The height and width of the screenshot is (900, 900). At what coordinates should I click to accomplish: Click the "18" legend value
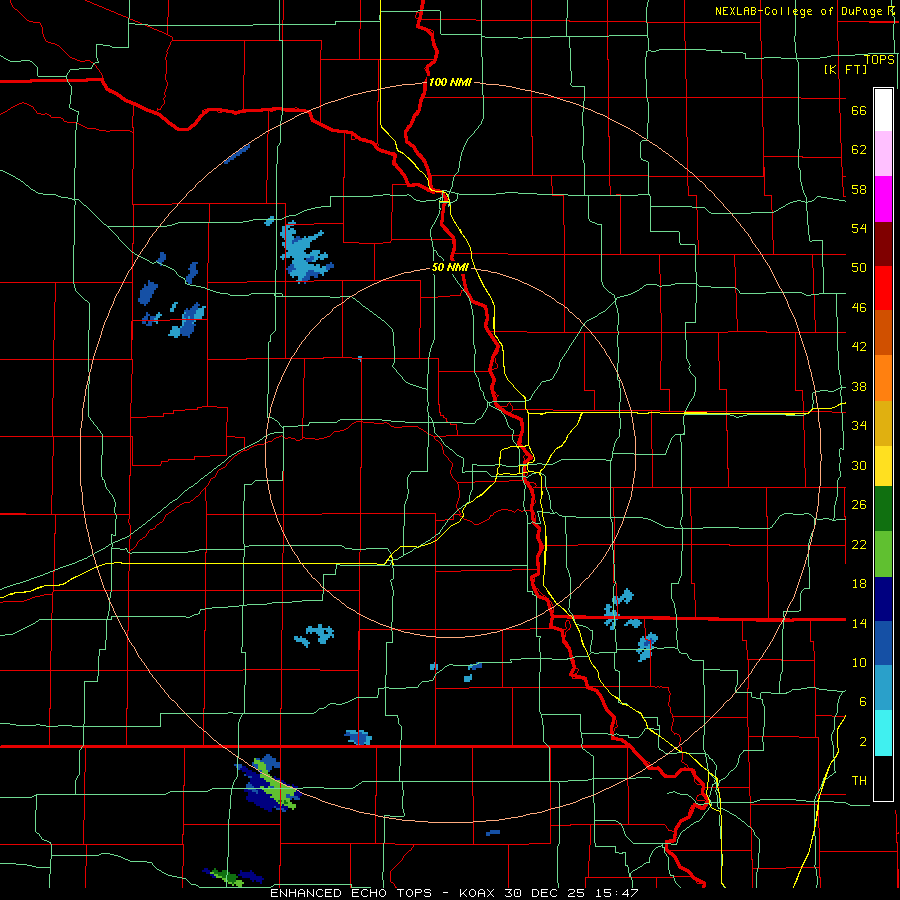coord(859,584)
